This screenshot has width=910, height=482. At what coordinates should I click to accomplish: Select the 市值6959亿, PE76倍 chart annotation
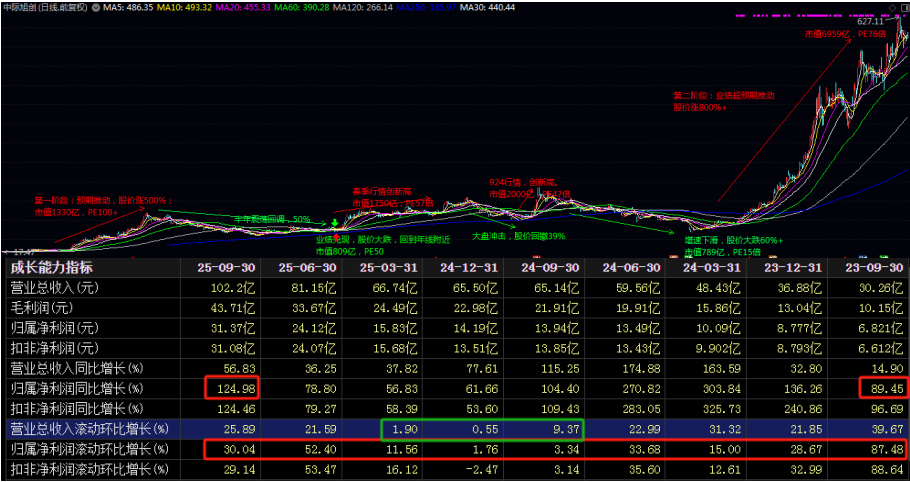pos(846,33)
